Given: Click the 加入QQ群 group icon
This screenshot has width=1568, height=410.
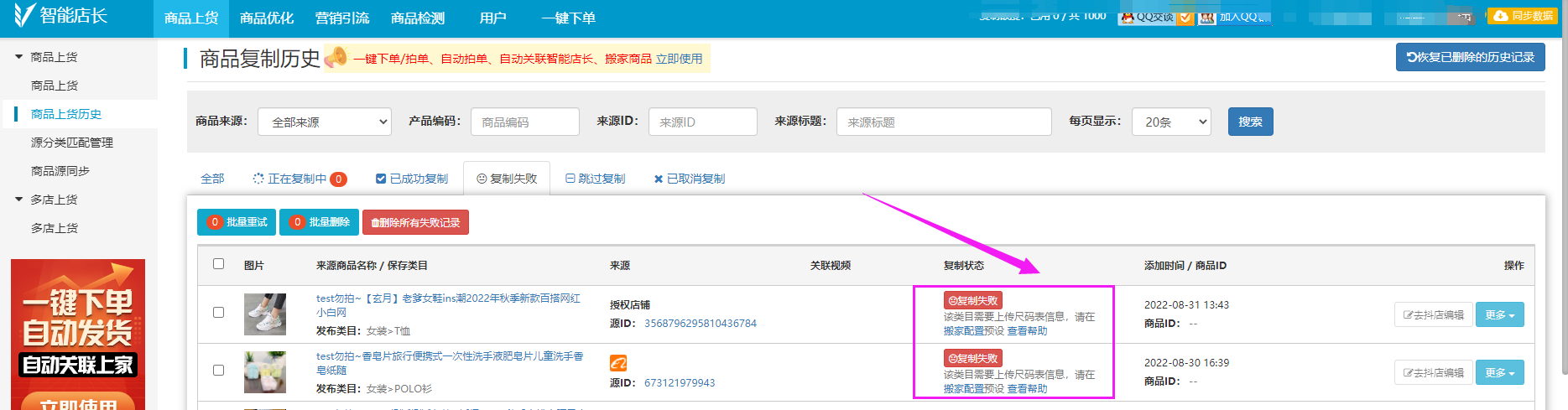Looking at the screenshot, I should (1207, 18).
